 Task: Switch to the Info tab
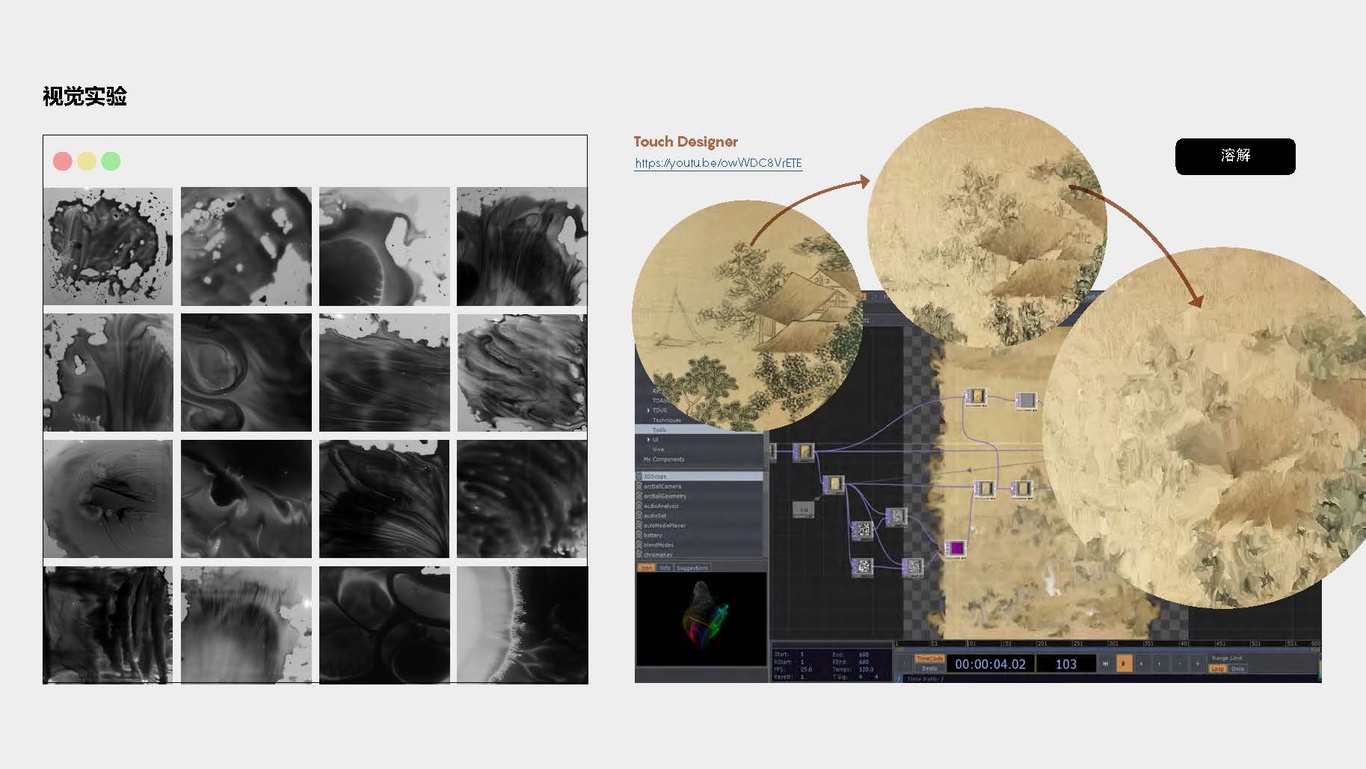coord(665,567)
